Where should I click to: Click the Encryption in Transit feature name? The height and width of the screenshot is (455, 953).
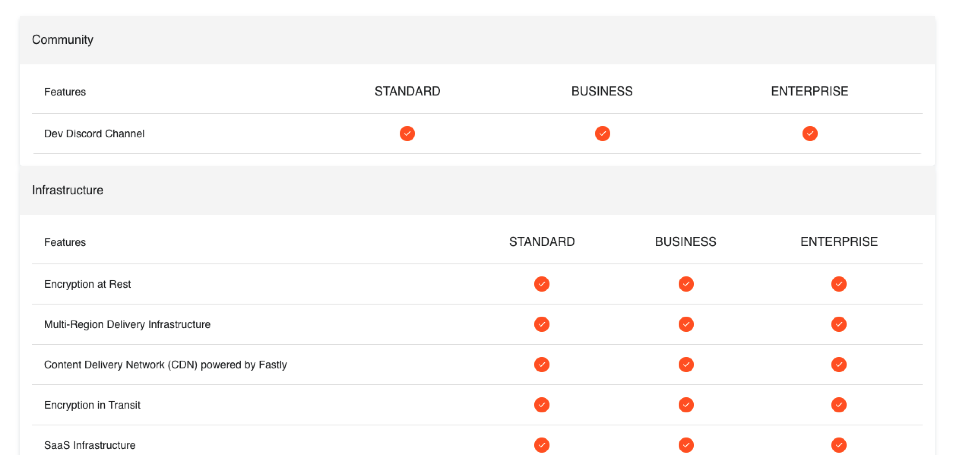pos(92,405)
